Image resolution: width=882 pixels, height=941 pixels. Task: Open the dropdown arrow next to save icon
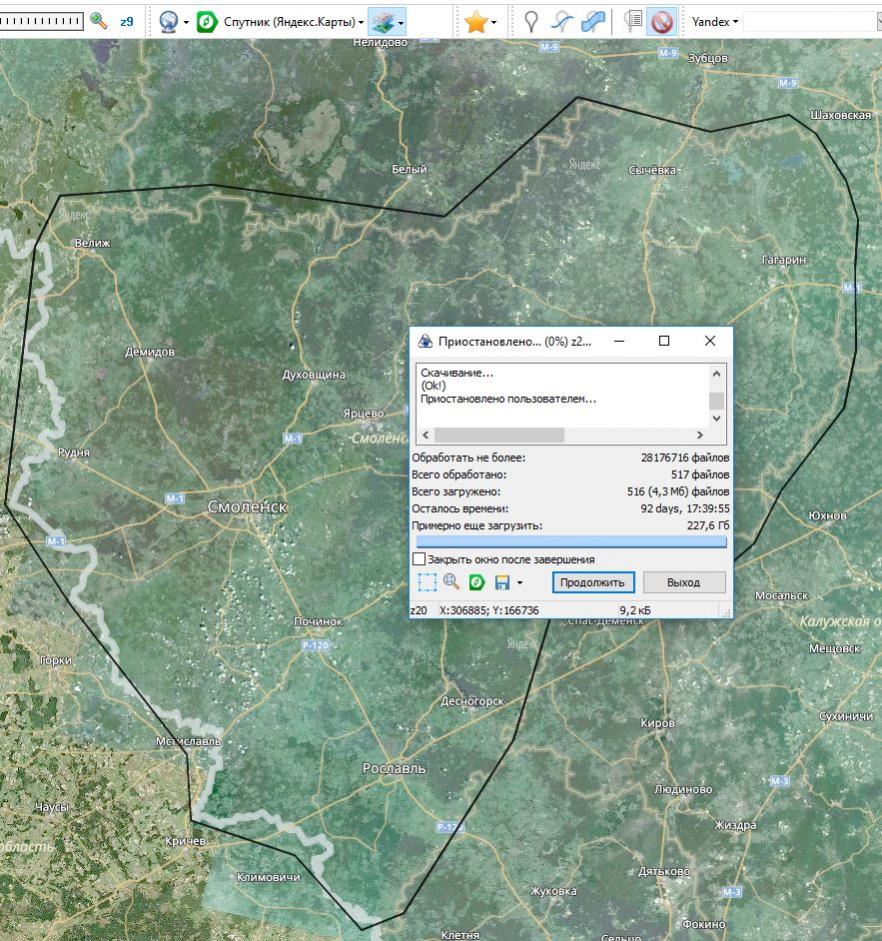[x=519, y=583]
